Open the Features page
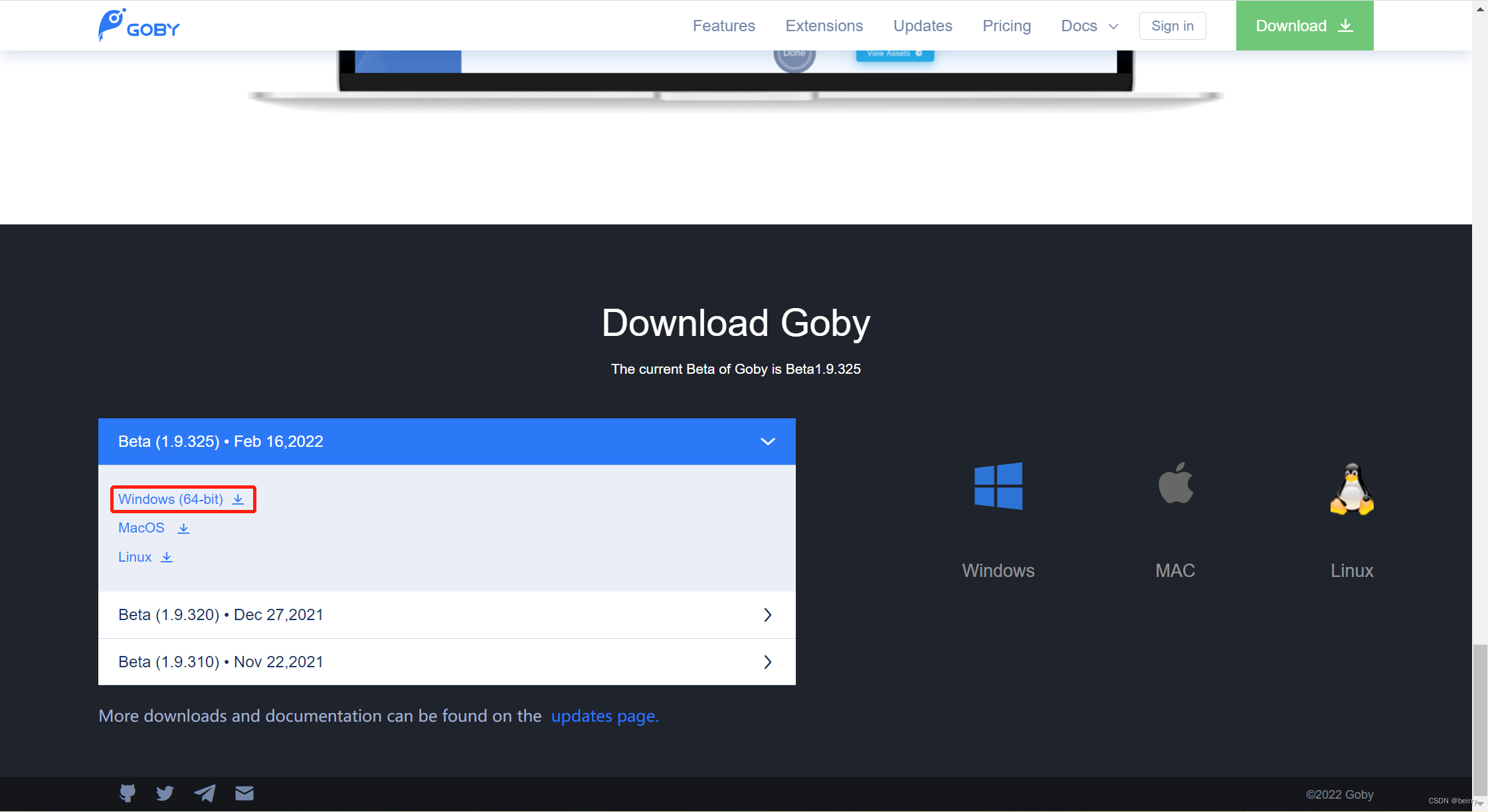This screenshot has height=812, width=1488. 723,26
